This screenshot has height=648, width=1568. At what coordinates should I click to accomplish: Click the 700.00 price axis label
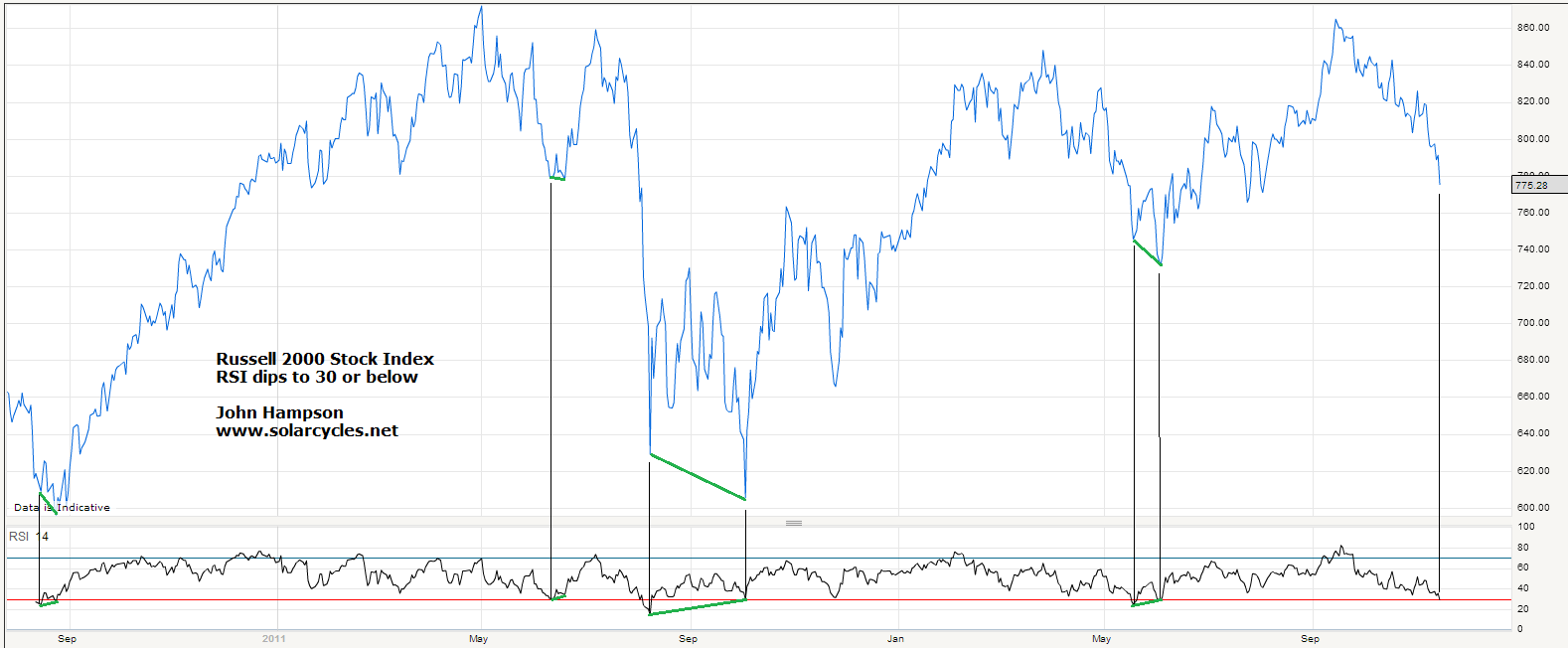click(x=1532, y=323)
